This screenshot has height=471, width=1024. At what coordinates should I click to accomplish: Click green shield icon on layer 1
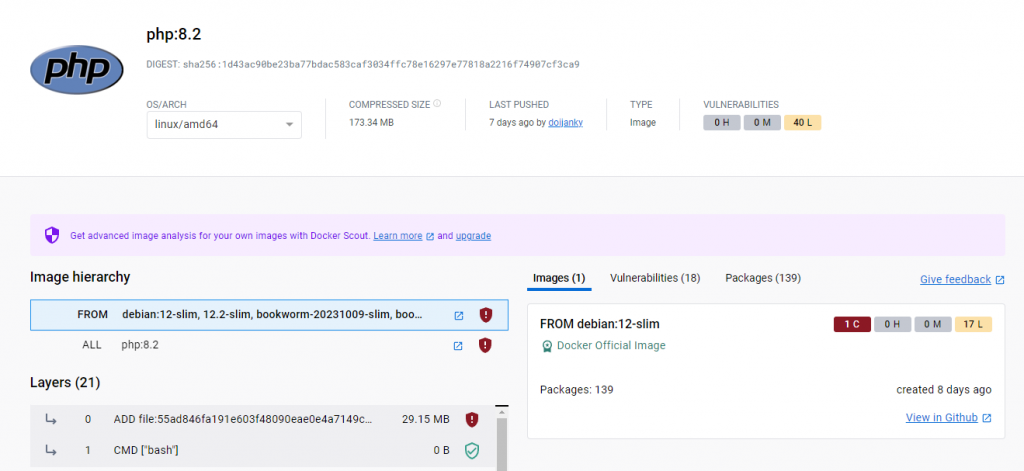pos(472,450)
